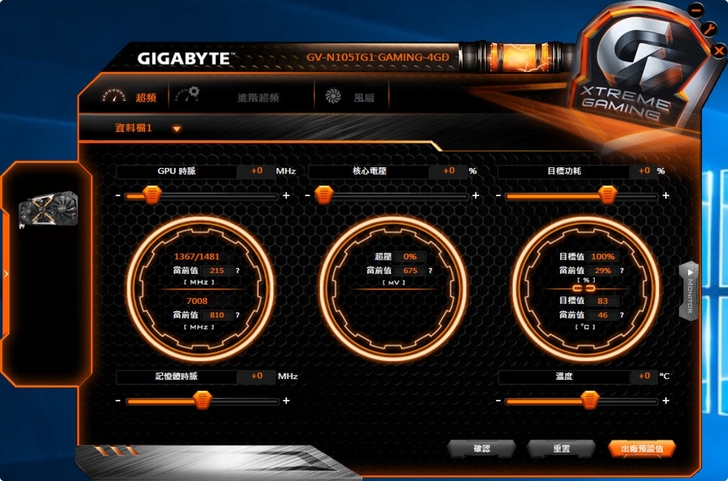This screenshot has width=728, height=481.
Task: Decrease 記憶體時脈 with minus button
Action: 118,401
